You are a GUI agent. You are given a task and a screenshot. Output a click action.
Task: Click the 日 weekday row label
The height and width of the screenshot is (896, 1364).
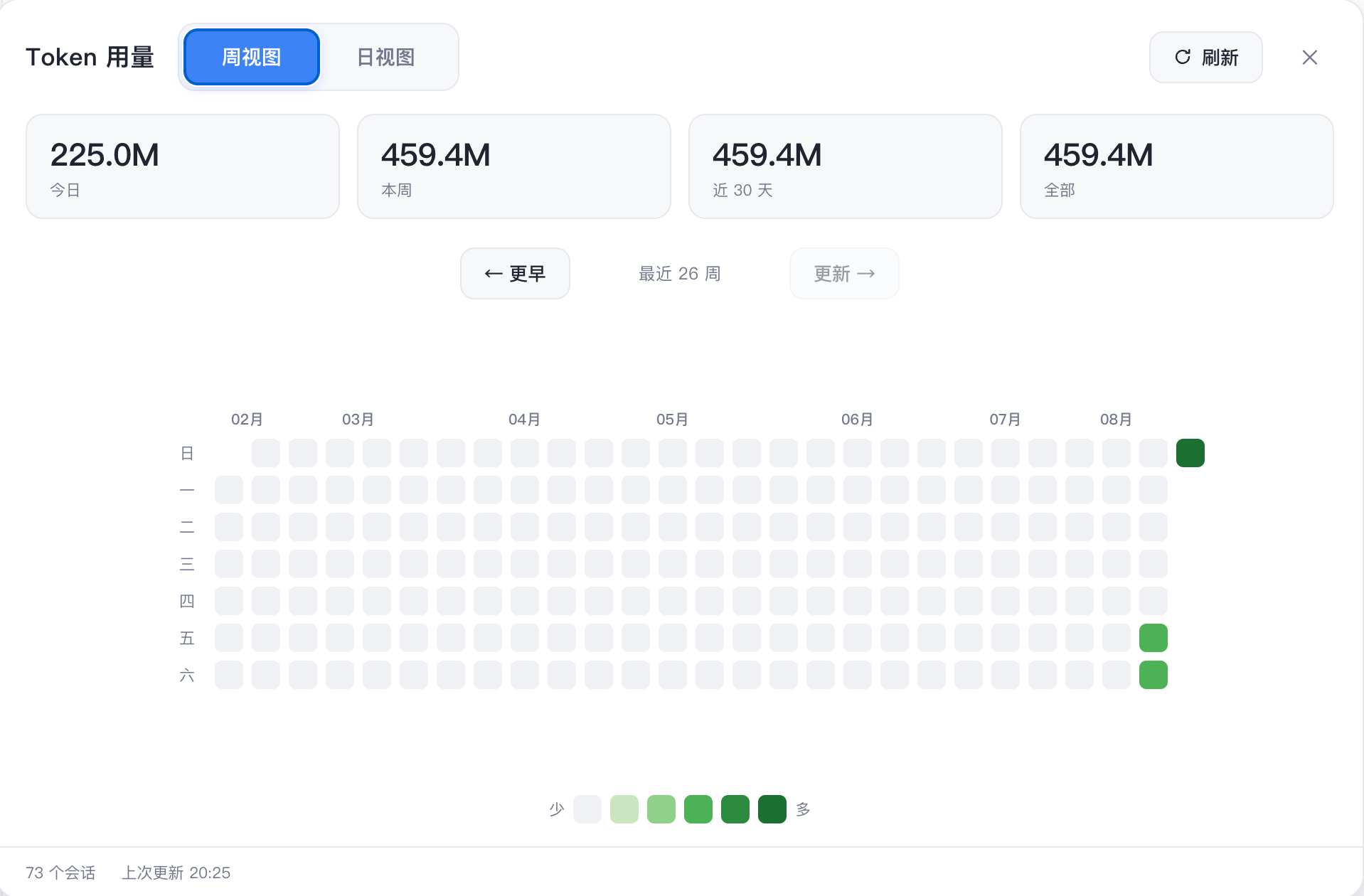[x=187, y=453]
